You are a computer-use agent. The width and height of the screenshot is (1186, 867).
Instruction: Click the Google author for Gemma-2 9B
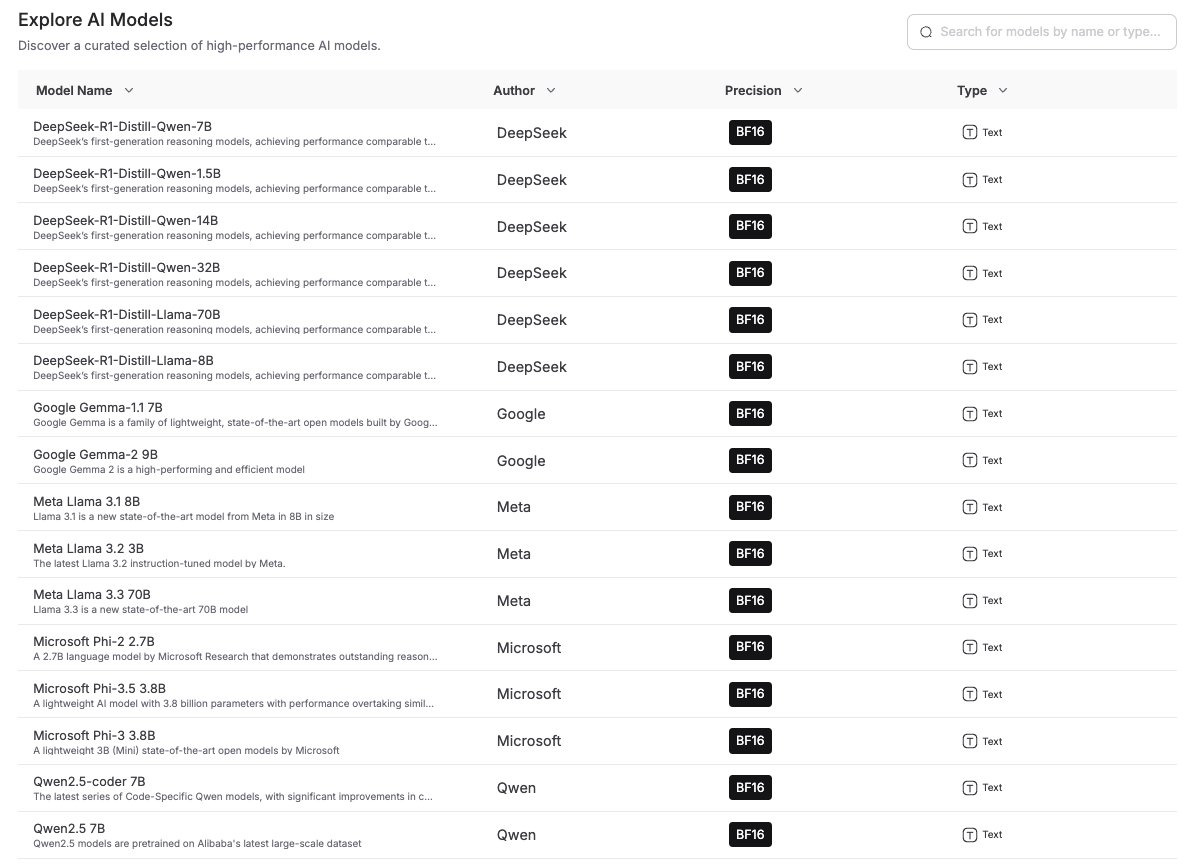tap(521, 461)
